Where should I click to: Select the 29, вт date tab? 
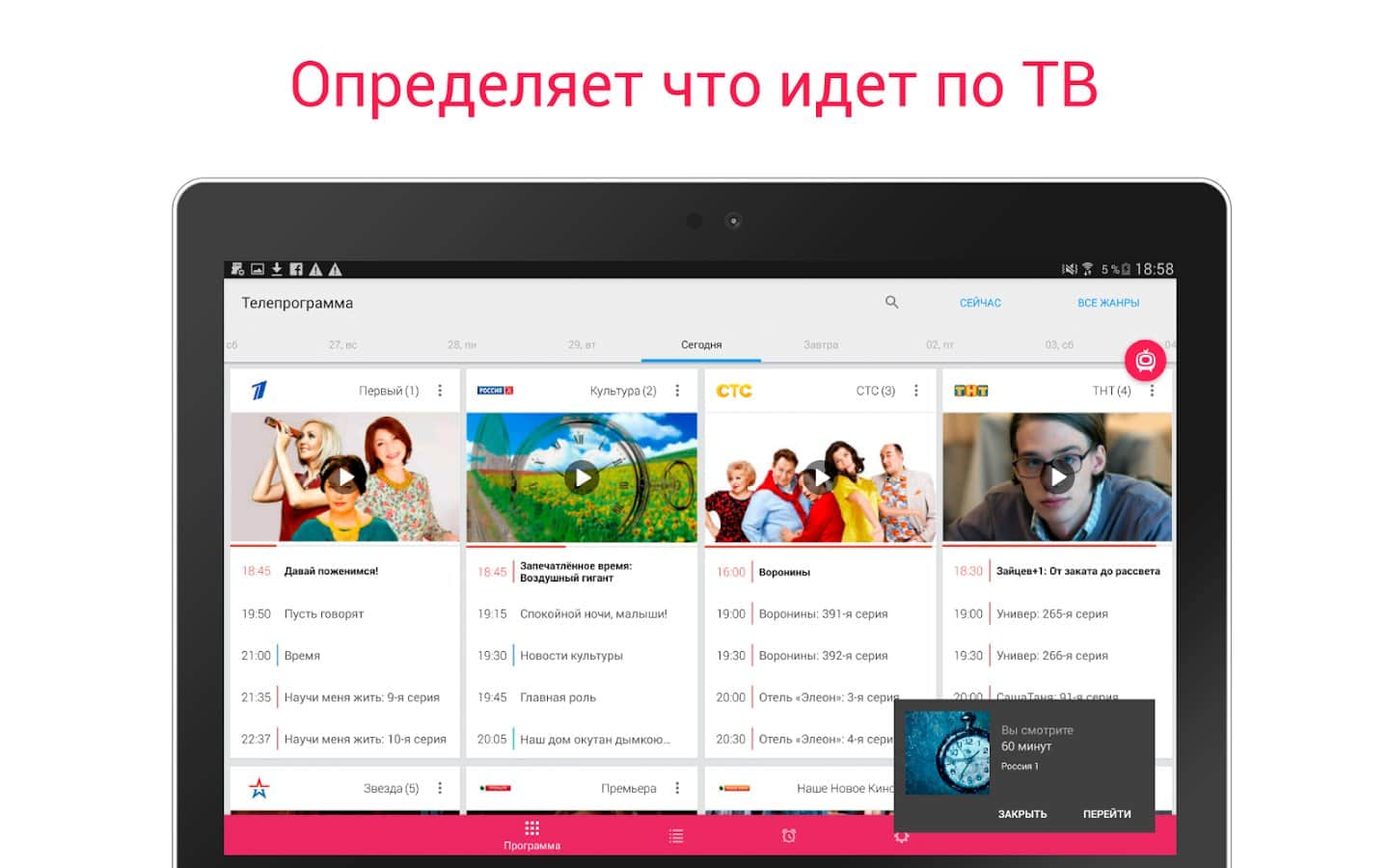pos(582,344)
